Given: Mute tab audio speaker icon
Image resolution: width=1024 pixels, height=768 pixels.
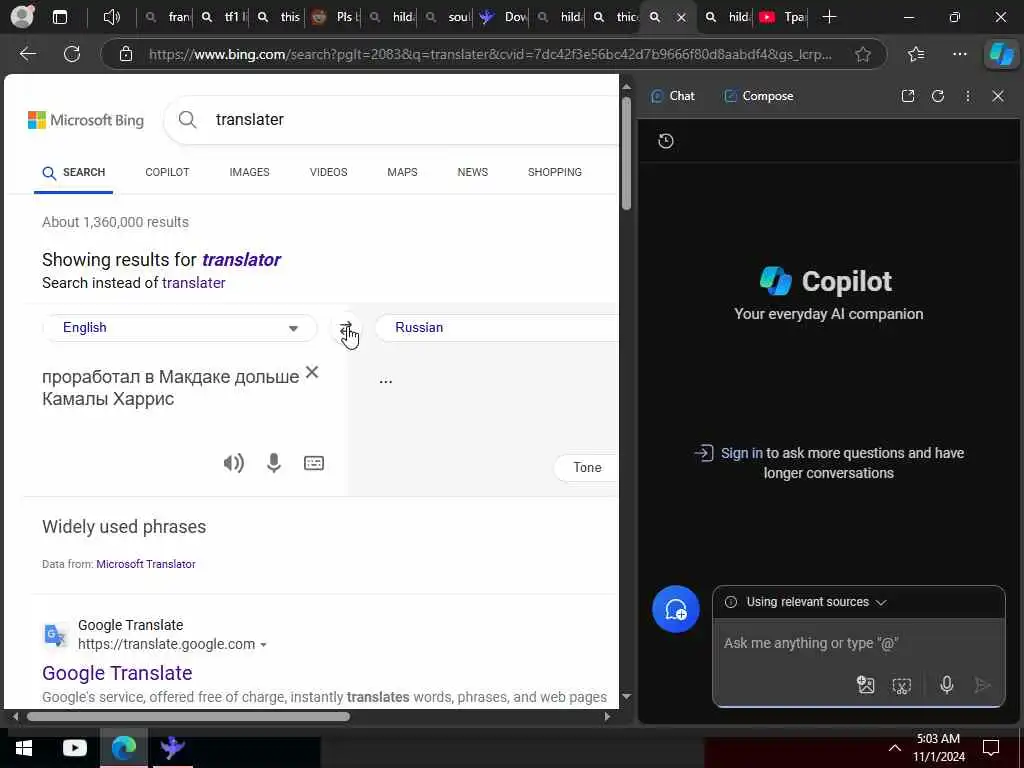Looking at the screenshot, I should 112,17.
